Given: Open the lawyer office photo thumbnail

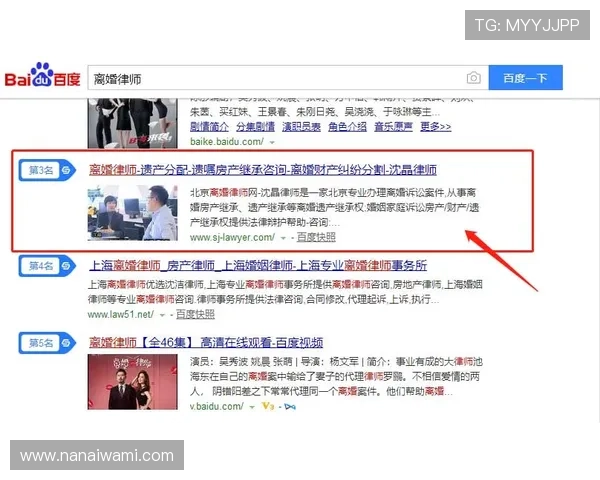Looking at the screenshot, I should coord(132,213).
